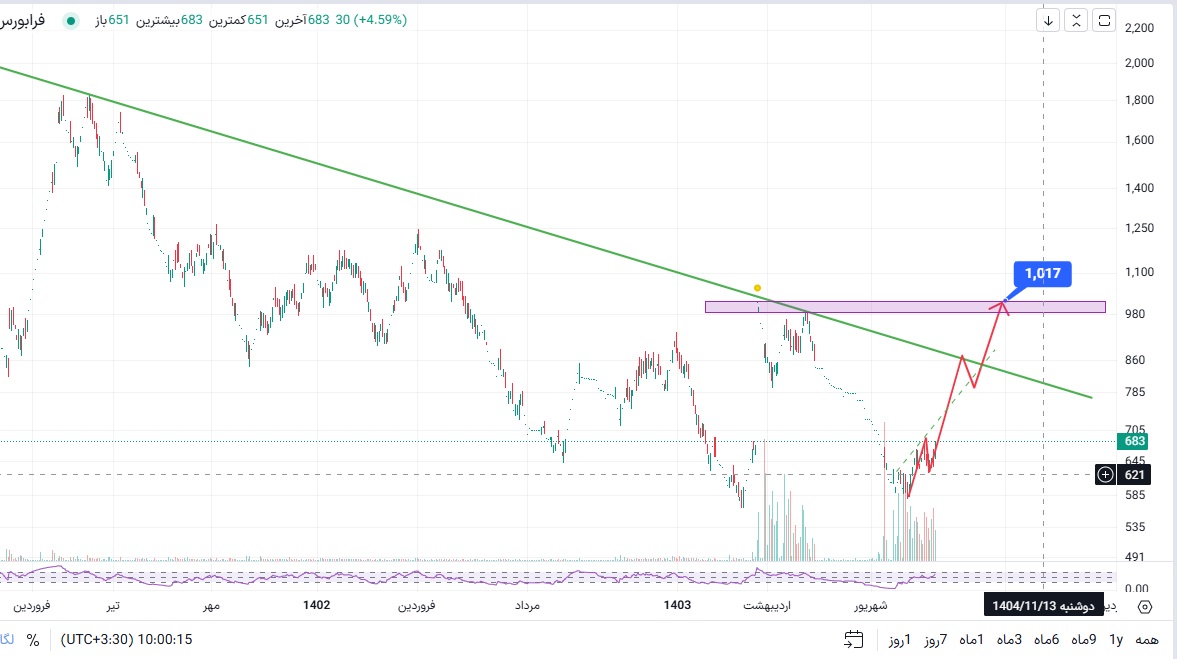
Task: Click the plus icon beside 621 price label
Action: [1105, 475]
